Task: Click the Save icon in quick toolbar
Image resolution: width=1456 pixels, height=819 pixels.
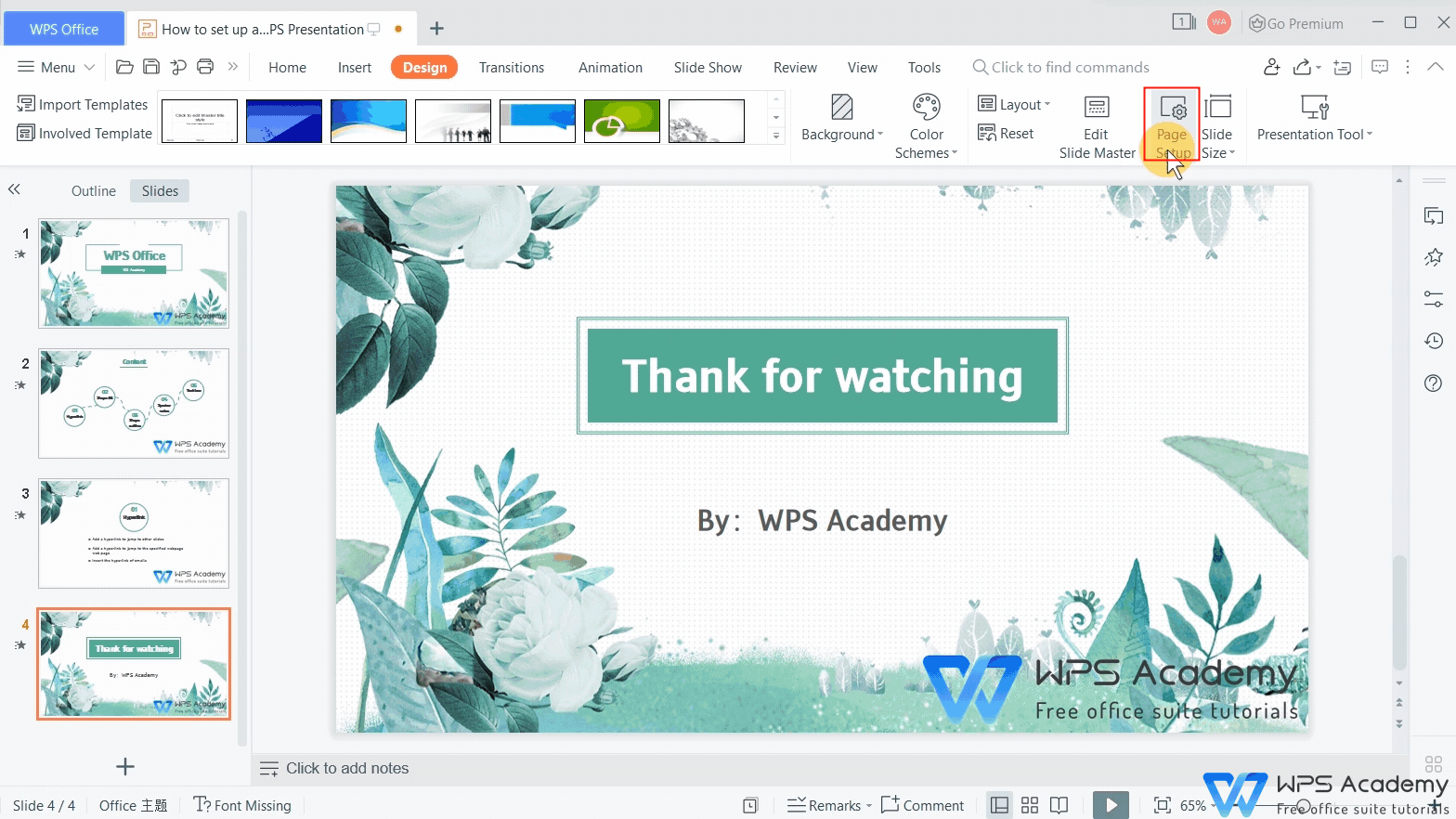Action: pos(151,67)
